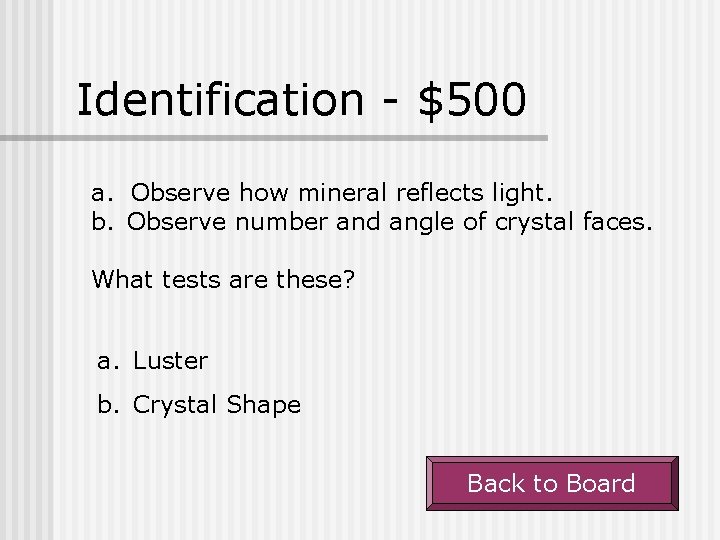Click the slide title Identification - $500
720x540 pixels.
[x=301, y=100]
